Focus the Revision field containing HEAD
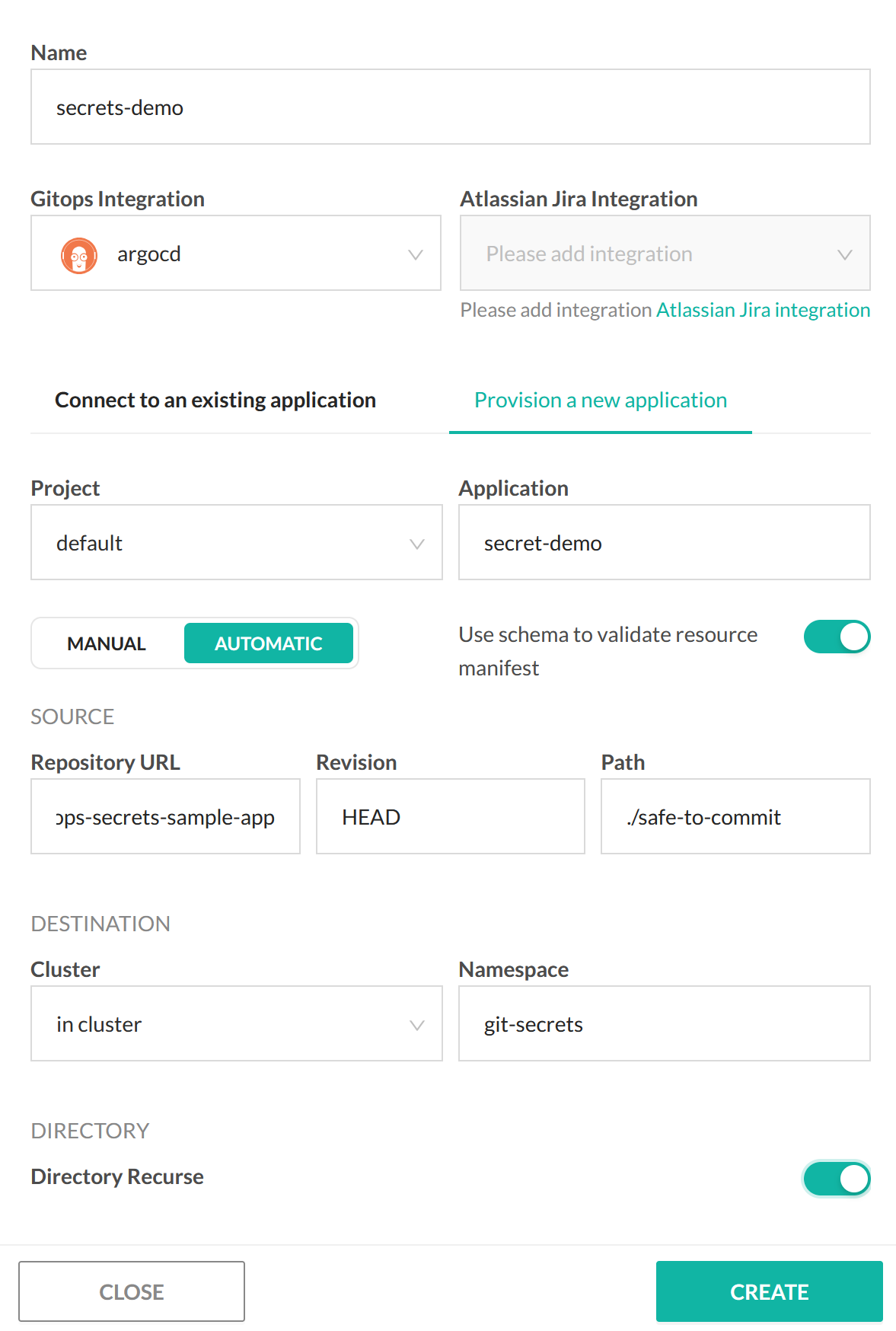 pyautogui.click(x=451, y=816)
